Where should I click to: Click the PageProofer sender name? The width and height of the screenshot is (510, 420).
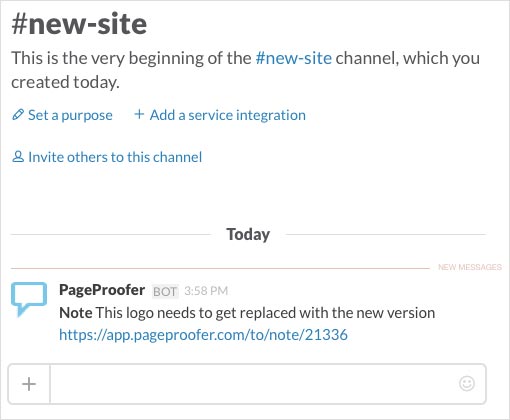click(102, 290)
